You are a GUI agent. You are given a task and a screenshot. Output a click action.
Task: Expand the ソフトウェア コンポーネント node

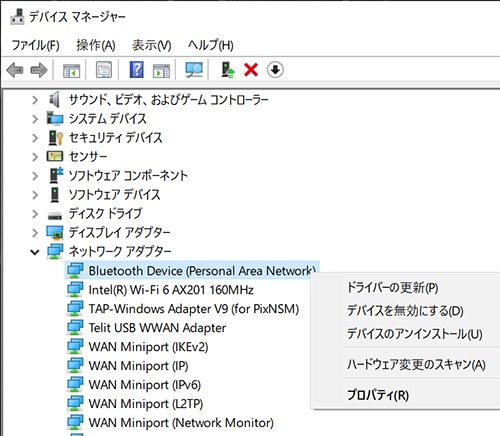[x=35, y=176]
